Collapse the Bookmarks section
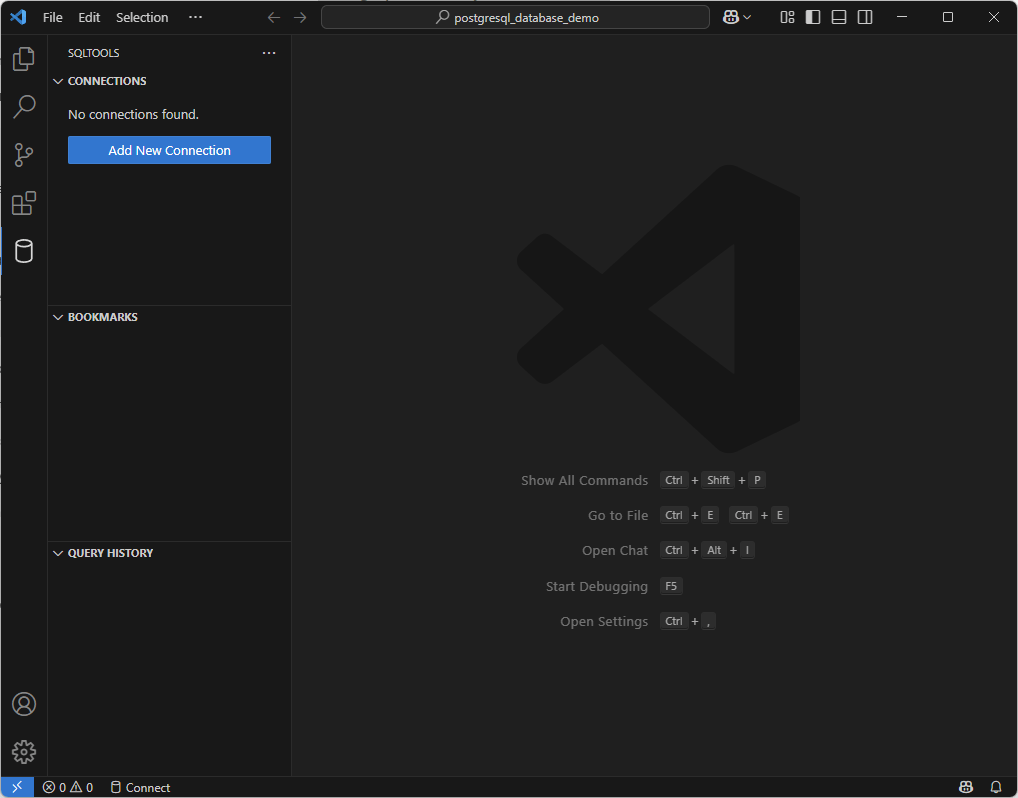Screen dimensions: 1018x798 coord(102,317)
